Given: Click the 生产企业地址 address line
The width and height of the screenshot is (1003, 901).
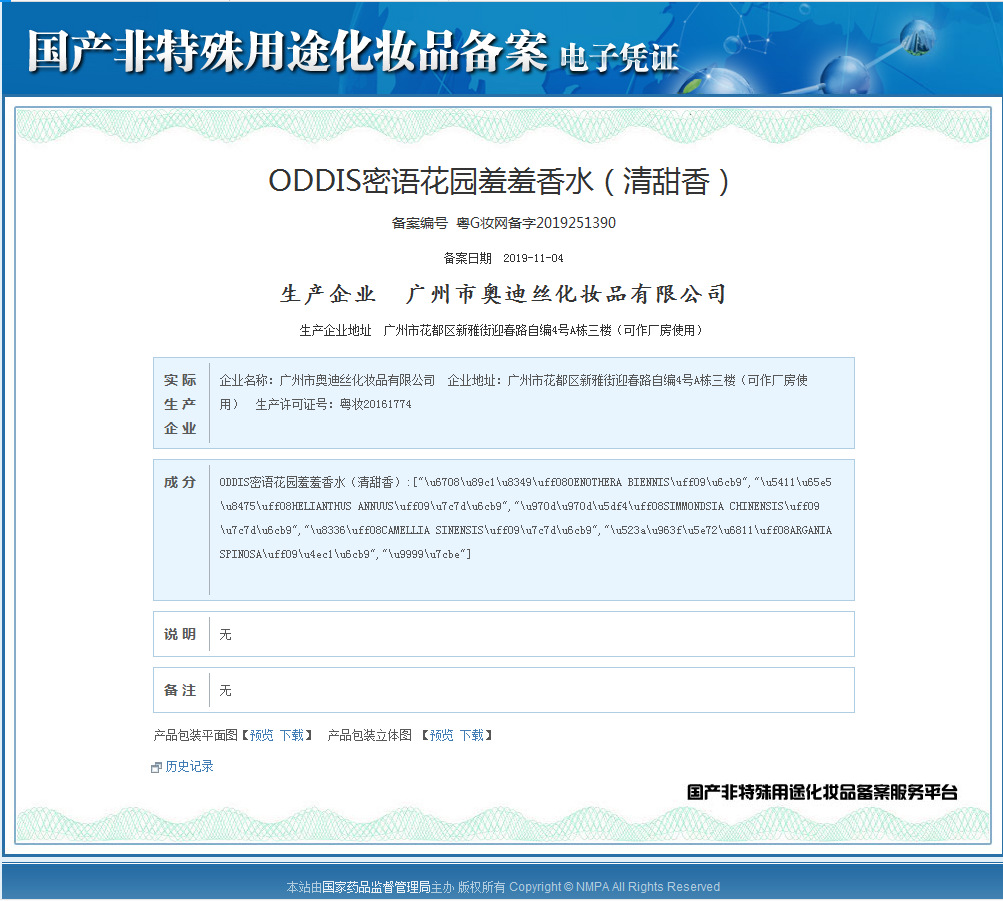Looking at the screenshot, I should coord(501,331).
